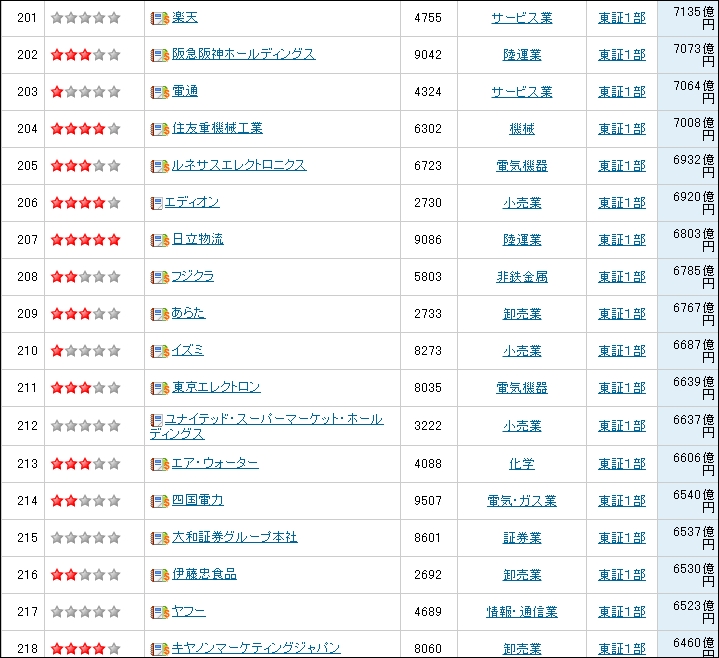Click 東証1部 link in 日立物流 row

coord(622,240)
